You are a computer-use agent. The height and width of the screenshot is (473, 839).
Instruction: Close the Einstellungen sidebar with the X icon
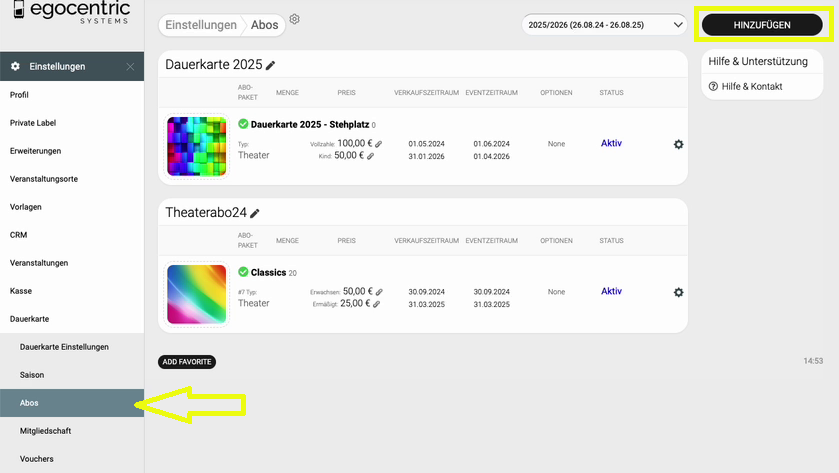pos(130,67)
